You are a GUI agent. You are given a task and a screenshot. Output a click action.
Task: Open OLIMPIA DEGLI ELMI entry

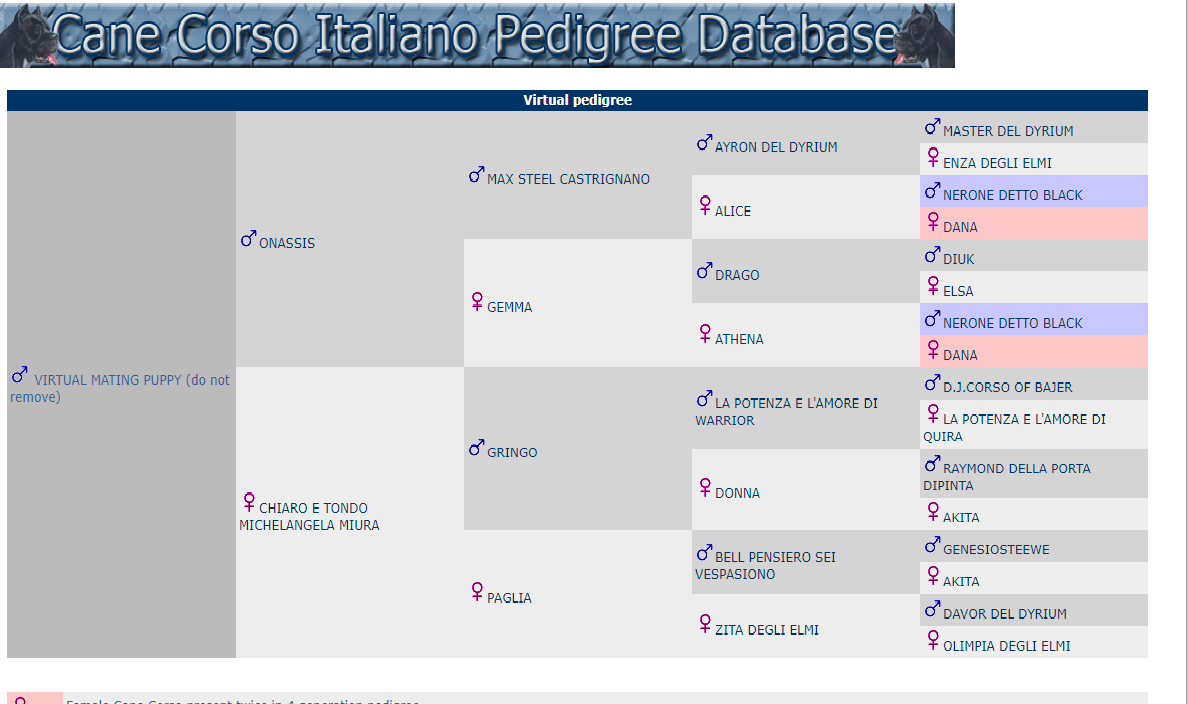point(1007,646)
